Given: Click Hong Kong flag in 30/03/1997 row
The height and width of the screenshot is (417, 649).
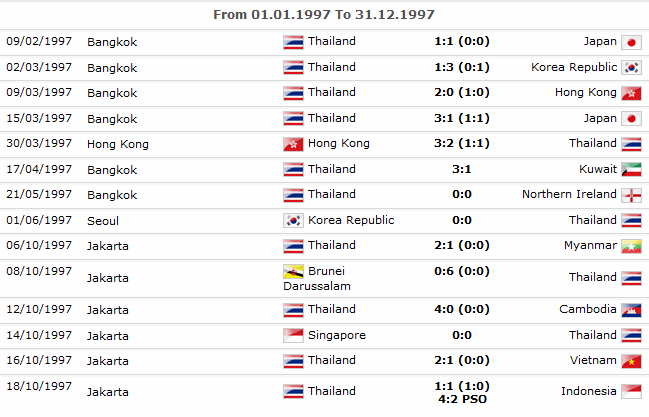Looking at the screenshot, I should 293,144.
